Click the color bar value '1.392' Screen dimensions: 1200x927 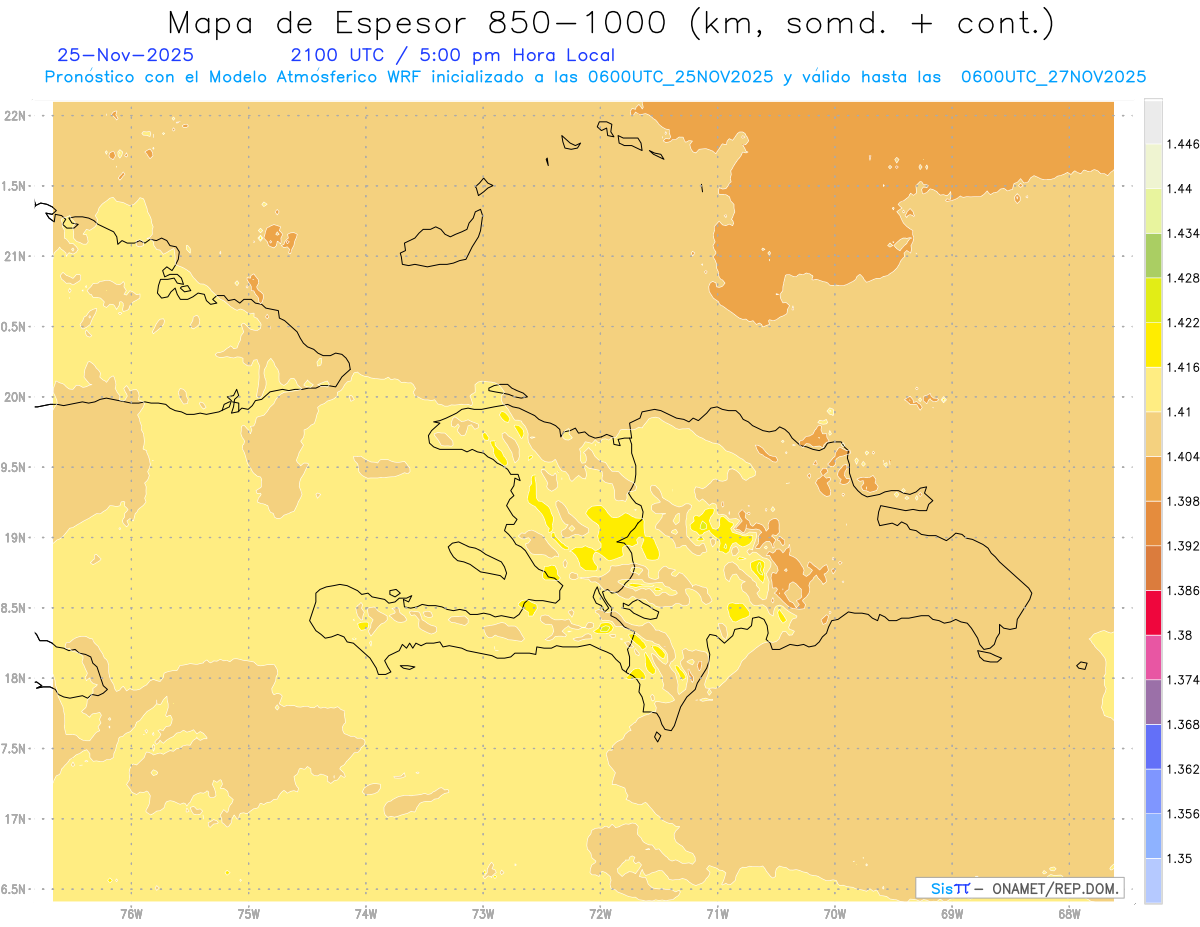[x=1184, y=546]
